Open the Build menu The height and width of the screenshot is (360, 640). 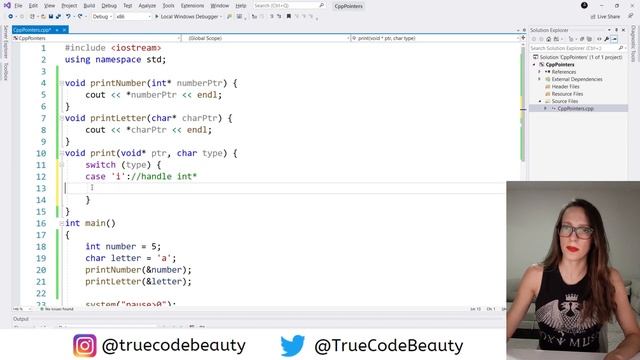[89, 6]
